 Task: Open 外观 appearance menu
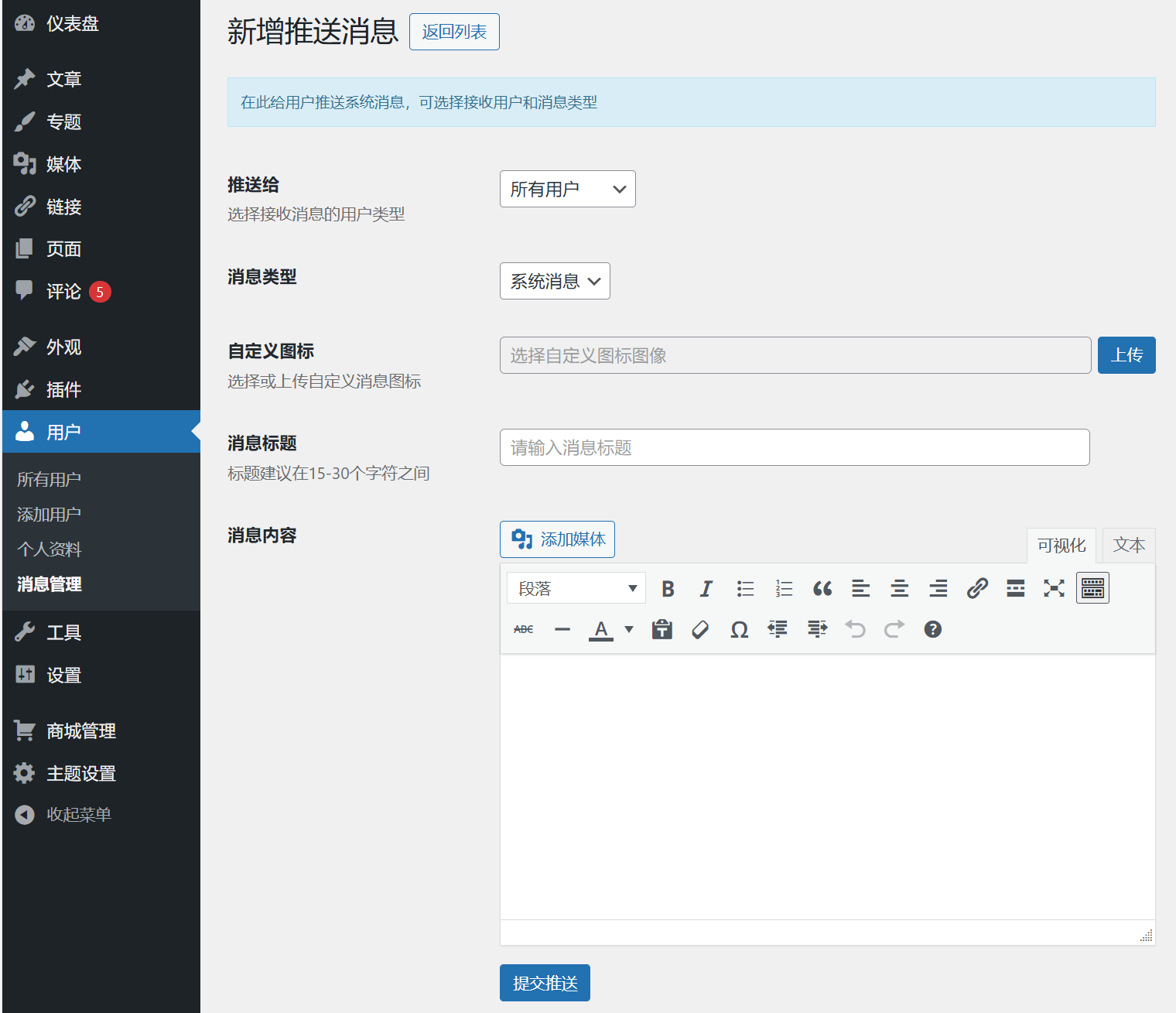tap(101, 347)
